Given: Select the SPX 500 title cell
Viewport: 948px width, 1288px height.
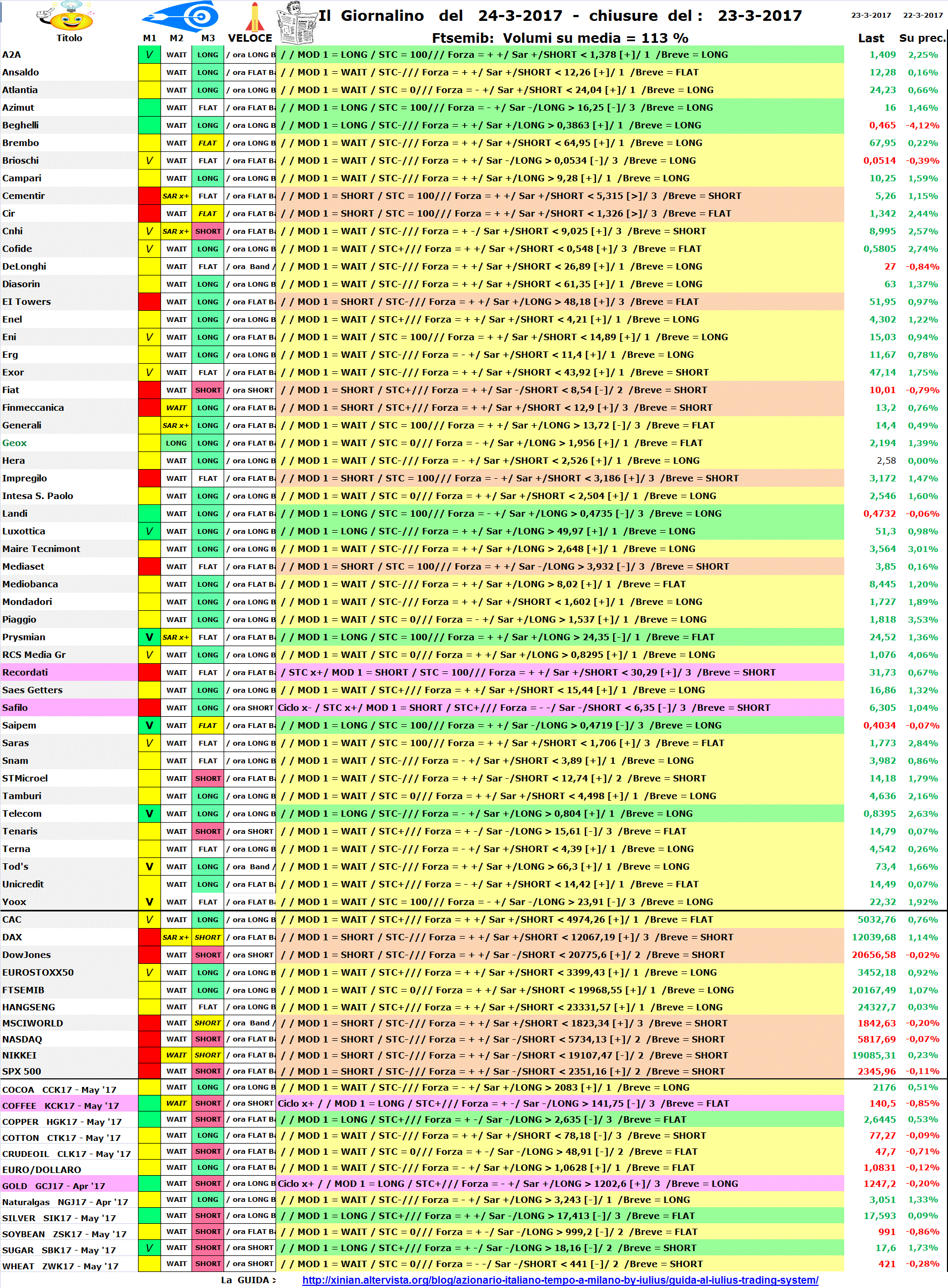Looking at the screenshot, I should (69, 1071).
